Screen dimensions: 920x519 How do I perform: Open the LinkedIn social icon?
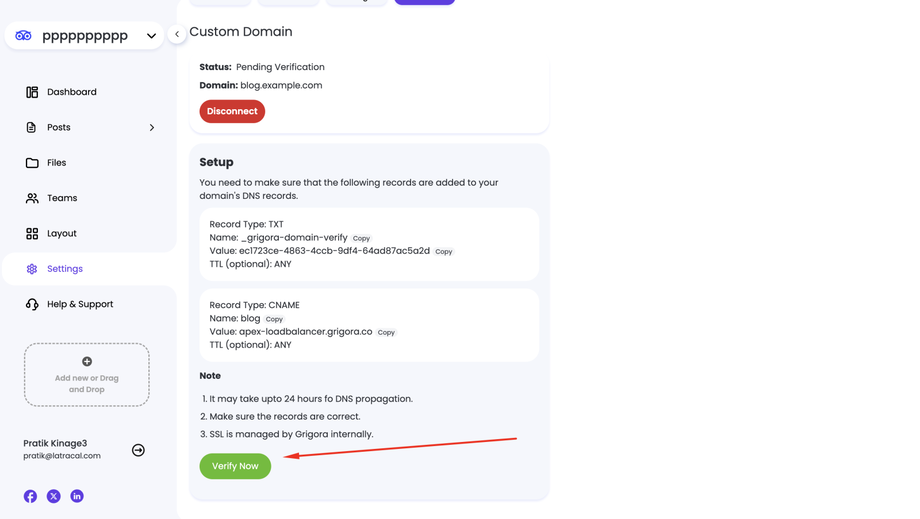[77, 496]
